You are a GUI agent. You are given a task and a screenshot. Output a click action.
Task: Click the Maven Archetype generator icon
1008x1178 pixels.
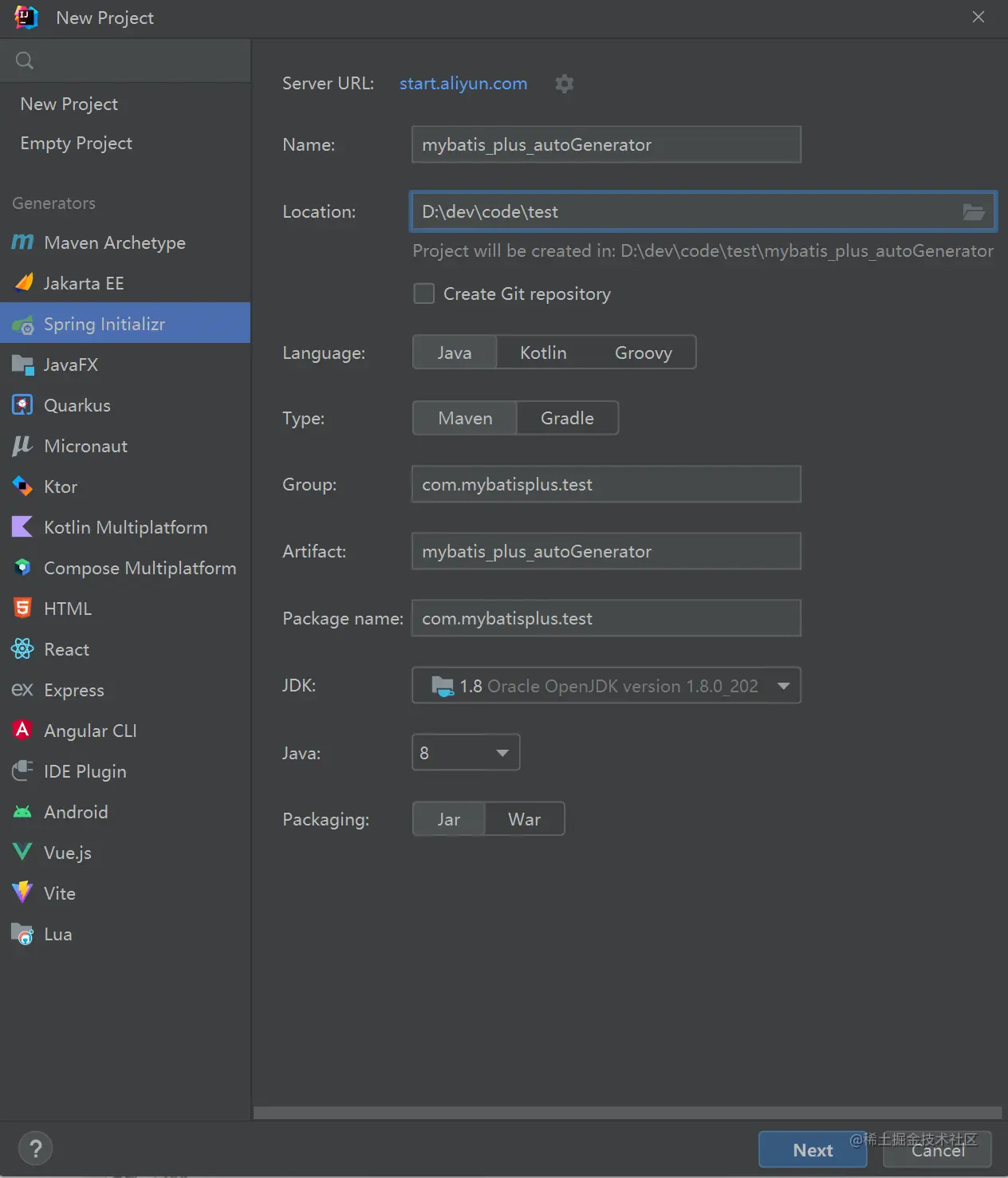pos(22,242)
